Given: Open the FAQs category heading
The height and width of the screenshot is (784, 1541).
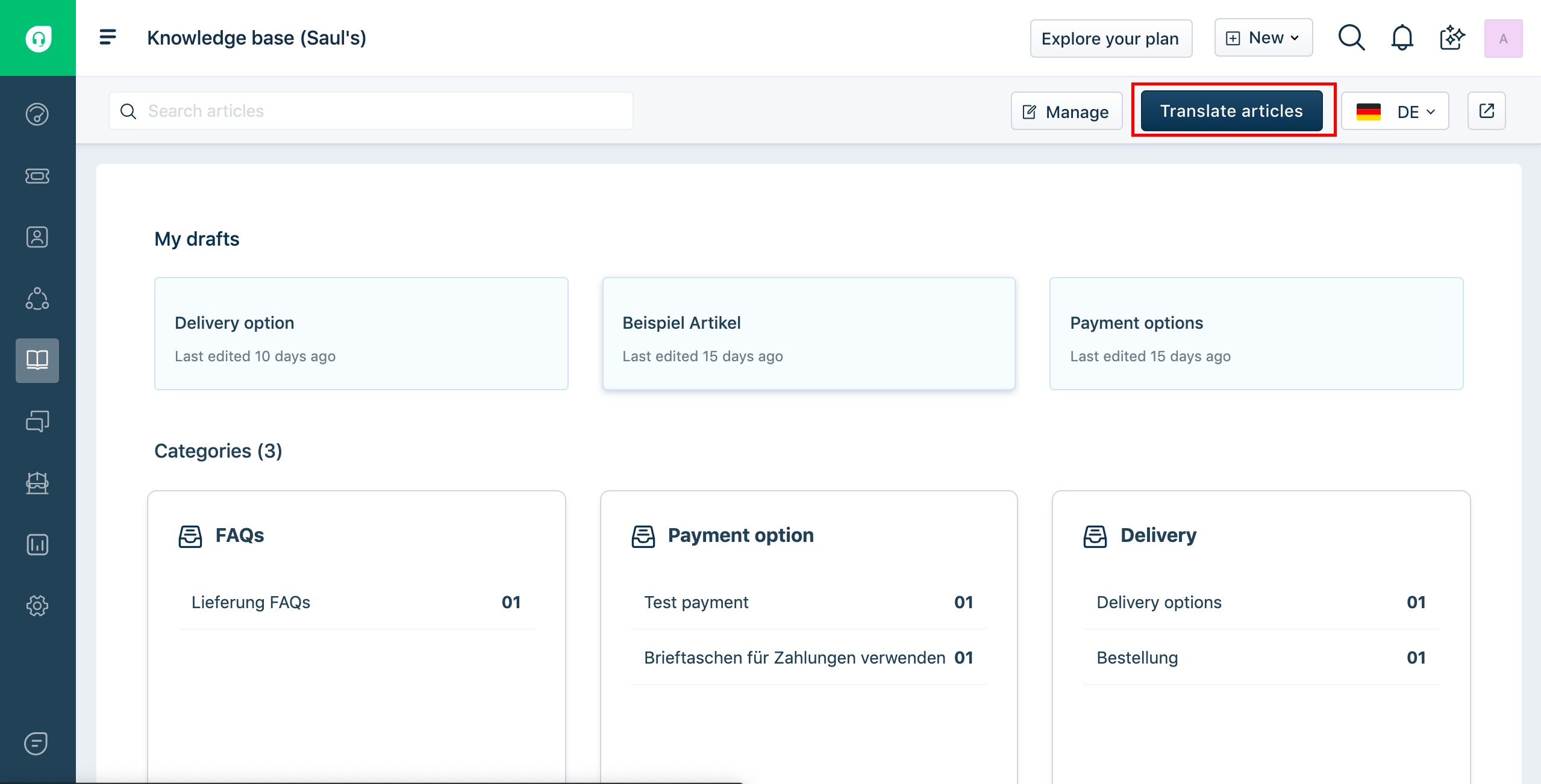Looking at the screenshot, I should pos(240,535).
